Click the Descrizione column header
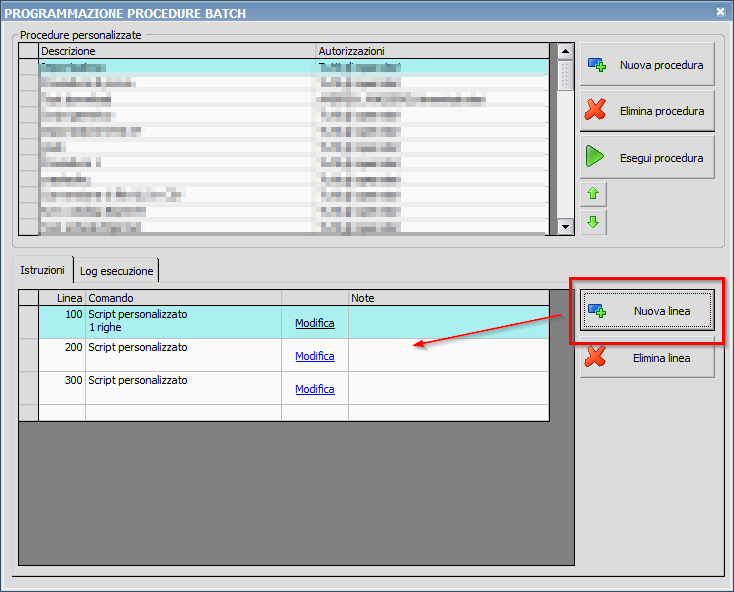Screen dimensions: 734x592 point(177,51)
